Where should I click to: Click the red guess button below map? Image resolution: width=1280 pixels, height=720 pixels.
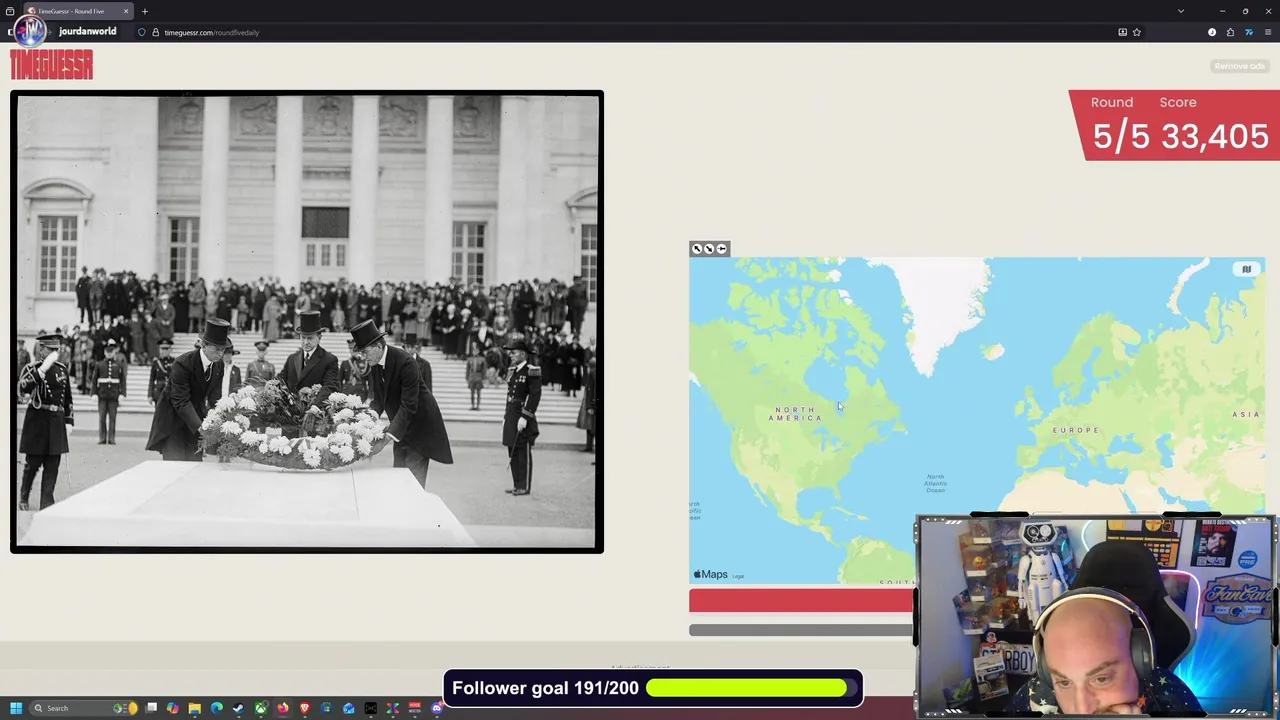point(801,600)
